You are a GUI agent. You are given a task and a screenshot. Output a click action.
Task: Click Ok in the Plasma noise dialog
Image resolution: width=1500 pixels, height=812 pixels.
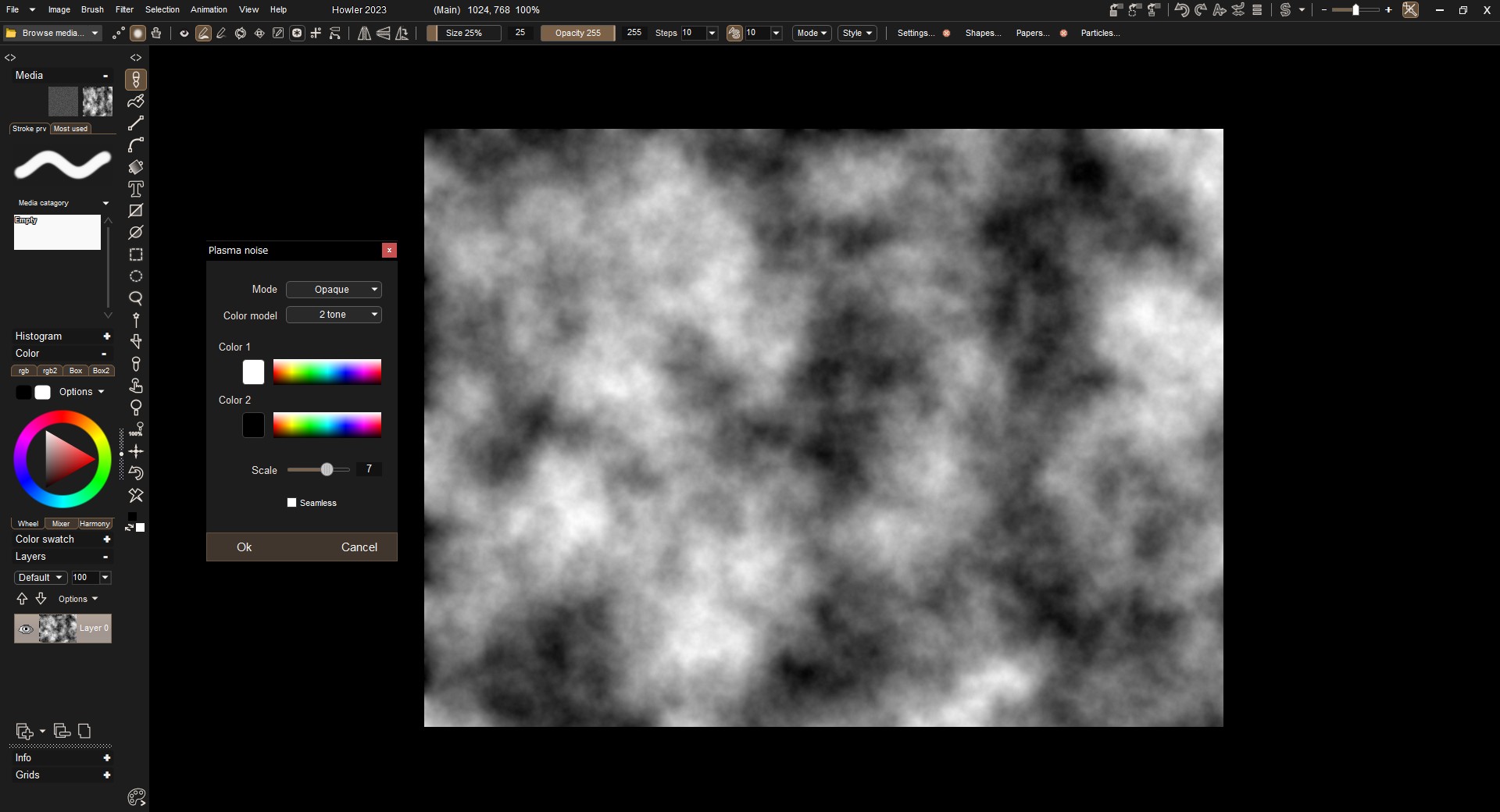tap(245, 547)
